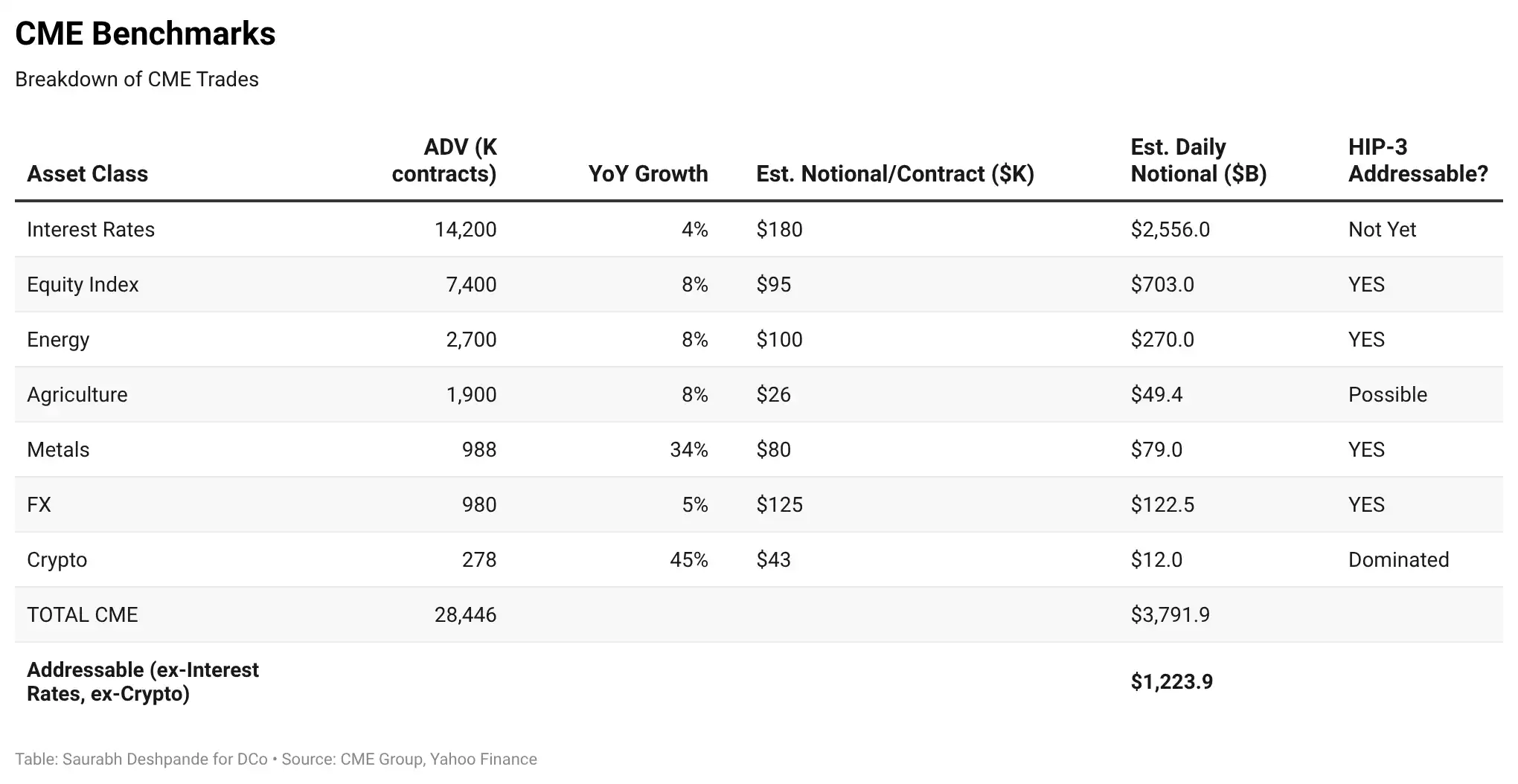
Task: Select the "Asset Class" column header
Action: pos(87,174)
